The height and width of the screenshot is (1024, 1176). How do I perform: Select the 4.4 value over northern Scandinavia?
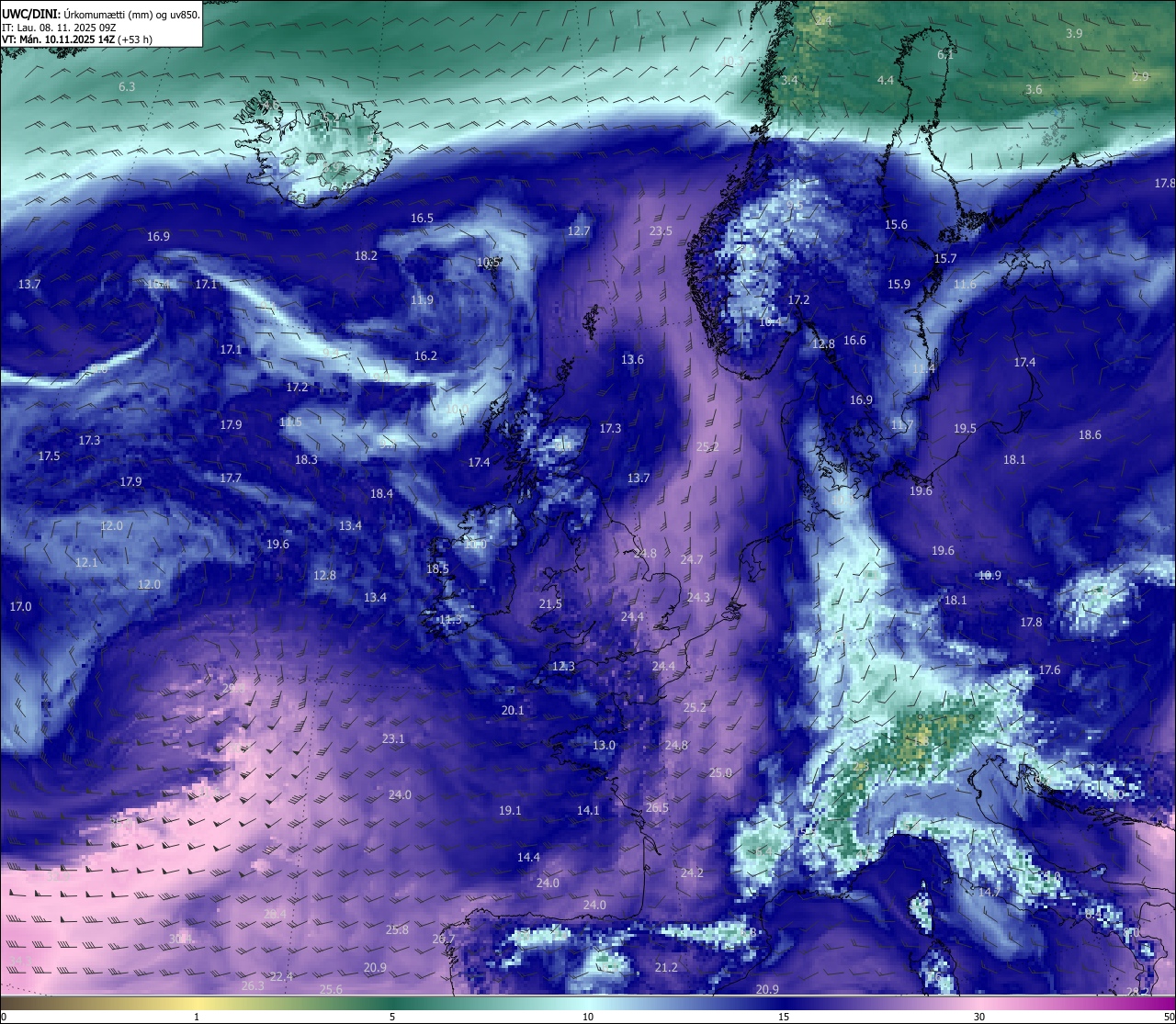tap(885, 80)
